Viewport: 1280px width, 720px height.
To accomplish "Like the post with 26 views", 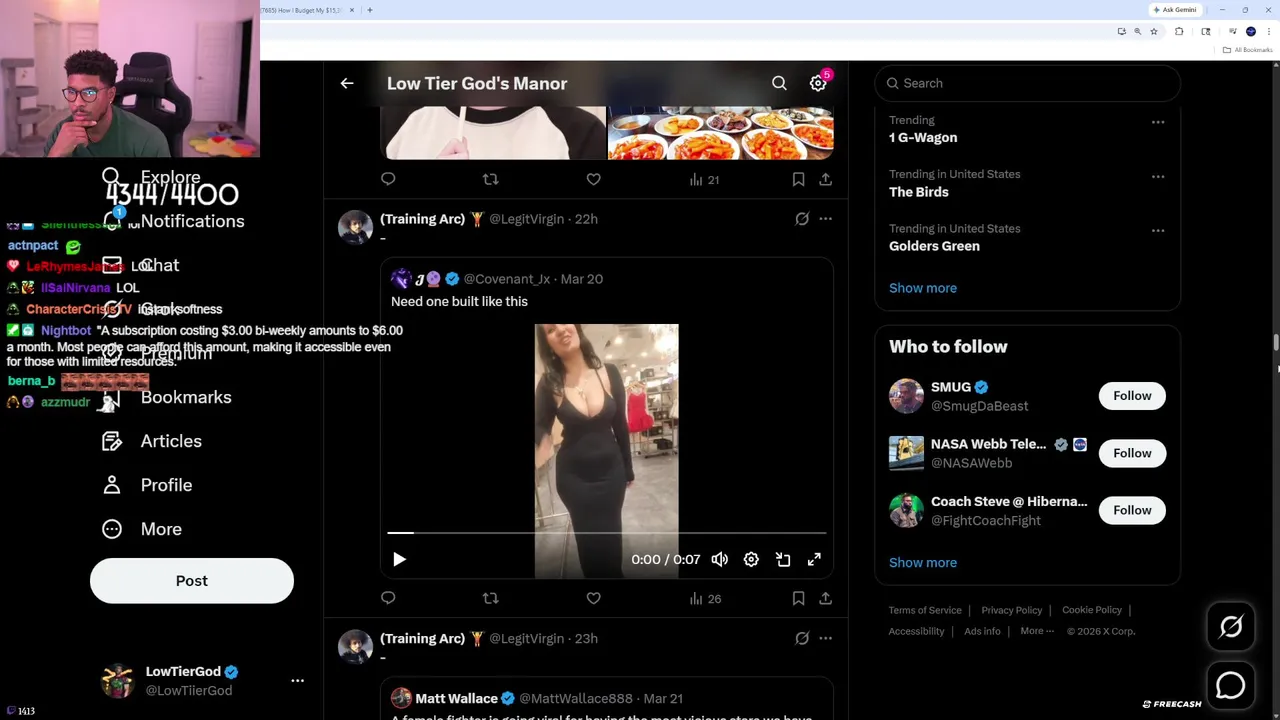I will pyautogui.click(x=593, y=598).
